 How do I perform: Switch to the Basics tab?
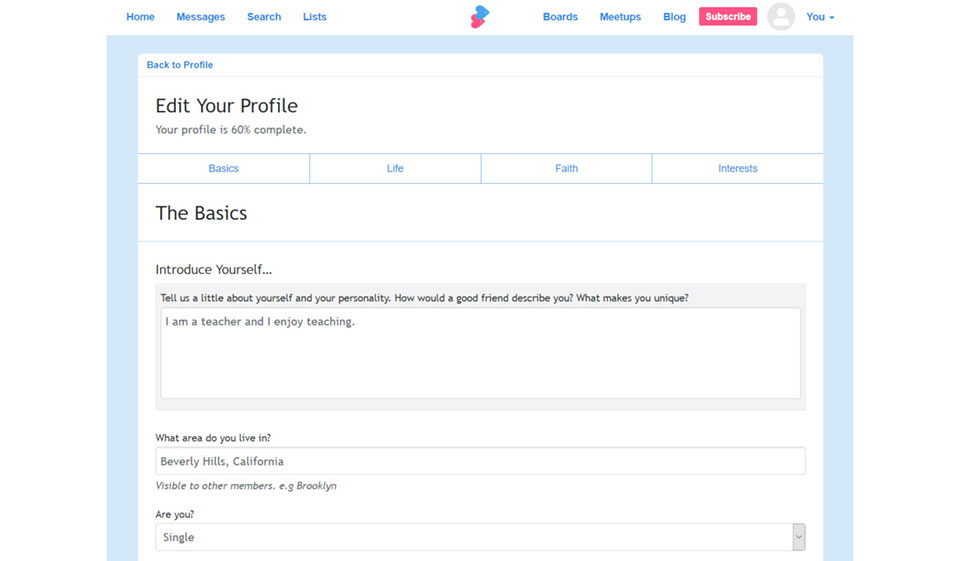coord(224,168)
